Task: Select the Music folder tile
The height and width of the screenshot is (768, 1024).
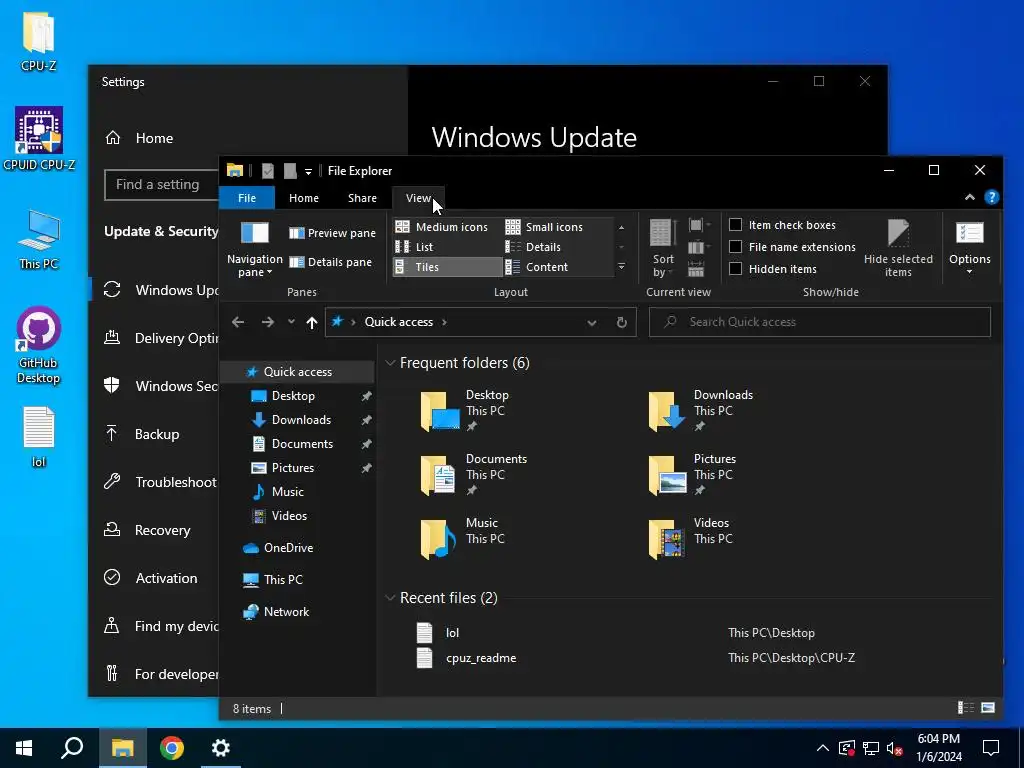Action: 462,538
